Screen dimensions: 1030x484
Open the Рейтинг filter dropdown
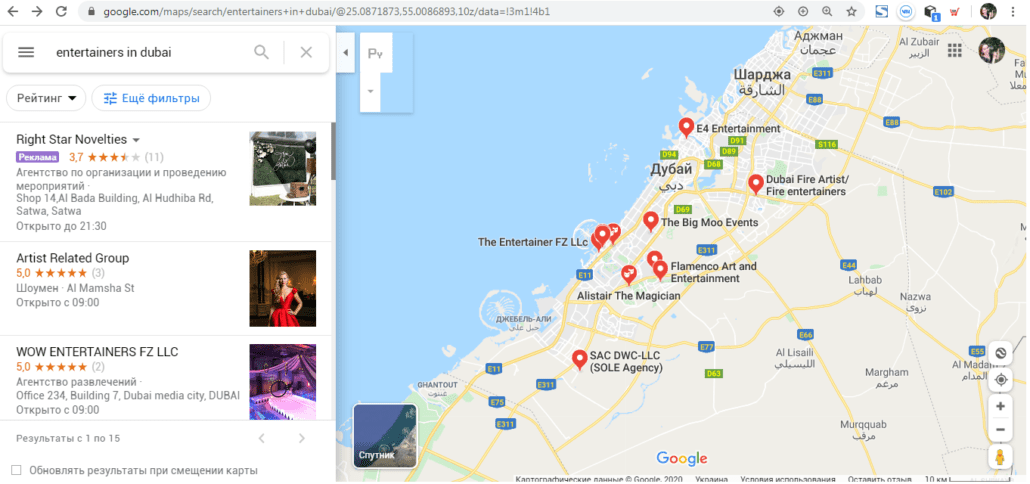click(46, 99)
